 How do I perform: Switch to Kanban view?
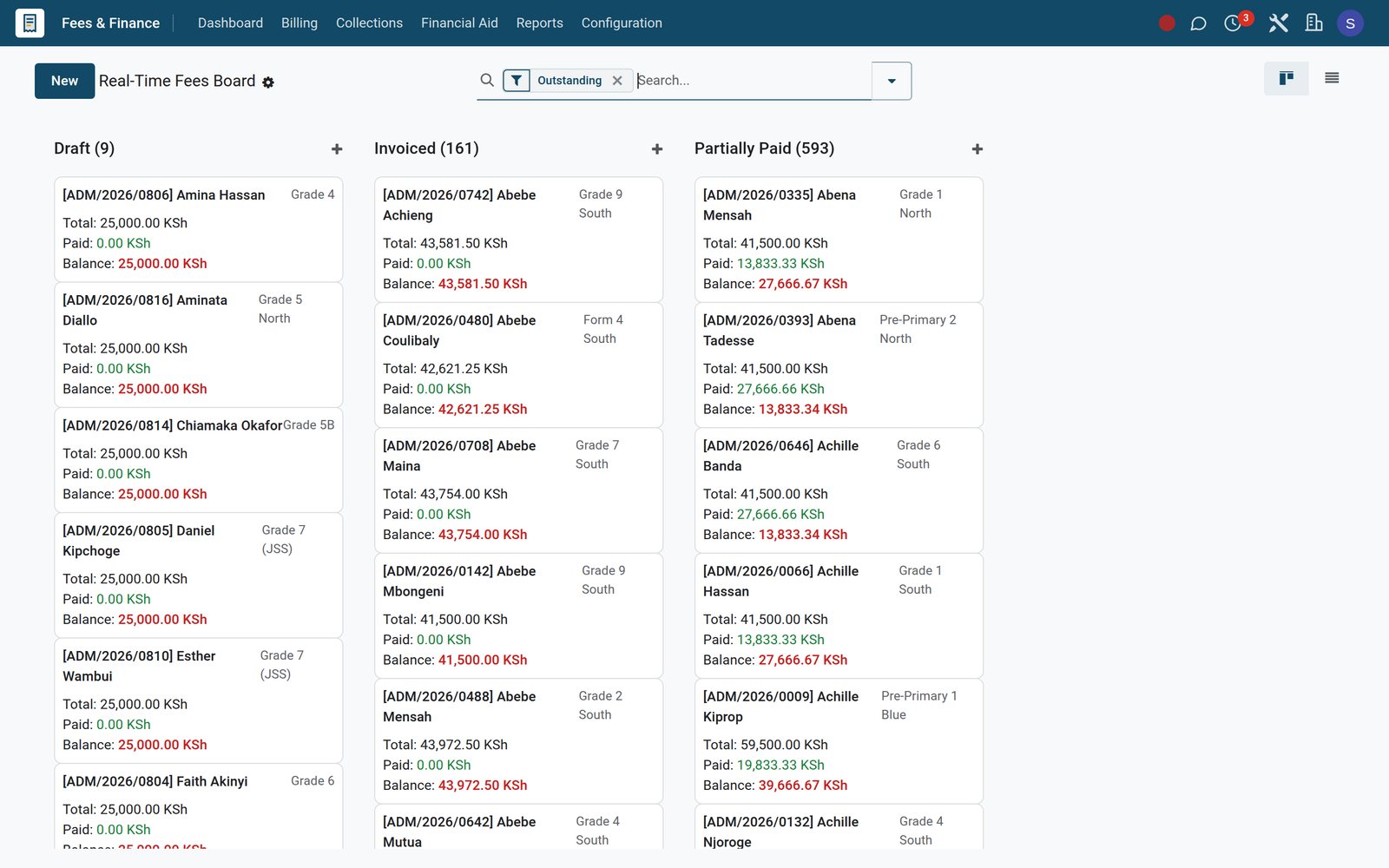coord(1287,79)
